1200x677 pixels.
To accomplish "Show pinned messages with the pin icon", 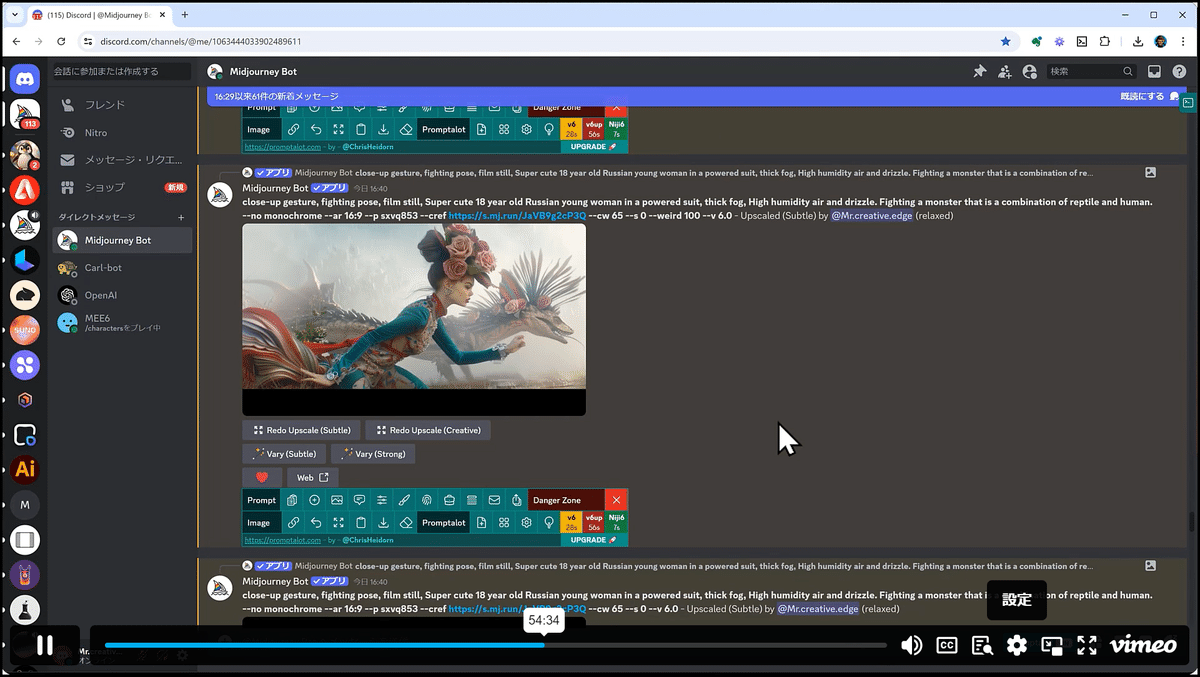I will 980,72.
